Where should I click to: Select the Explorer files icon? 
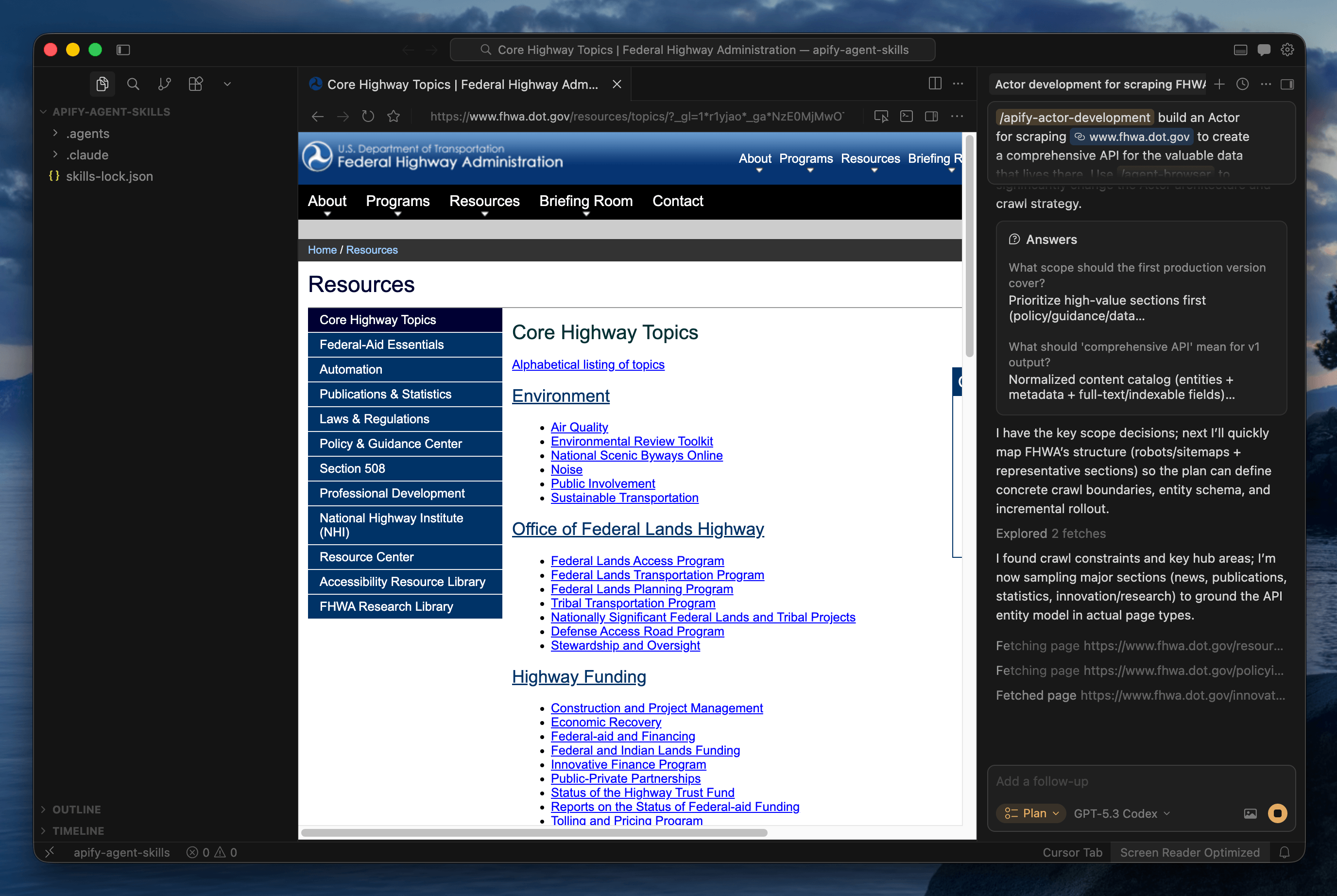click(x=103, y=84)
